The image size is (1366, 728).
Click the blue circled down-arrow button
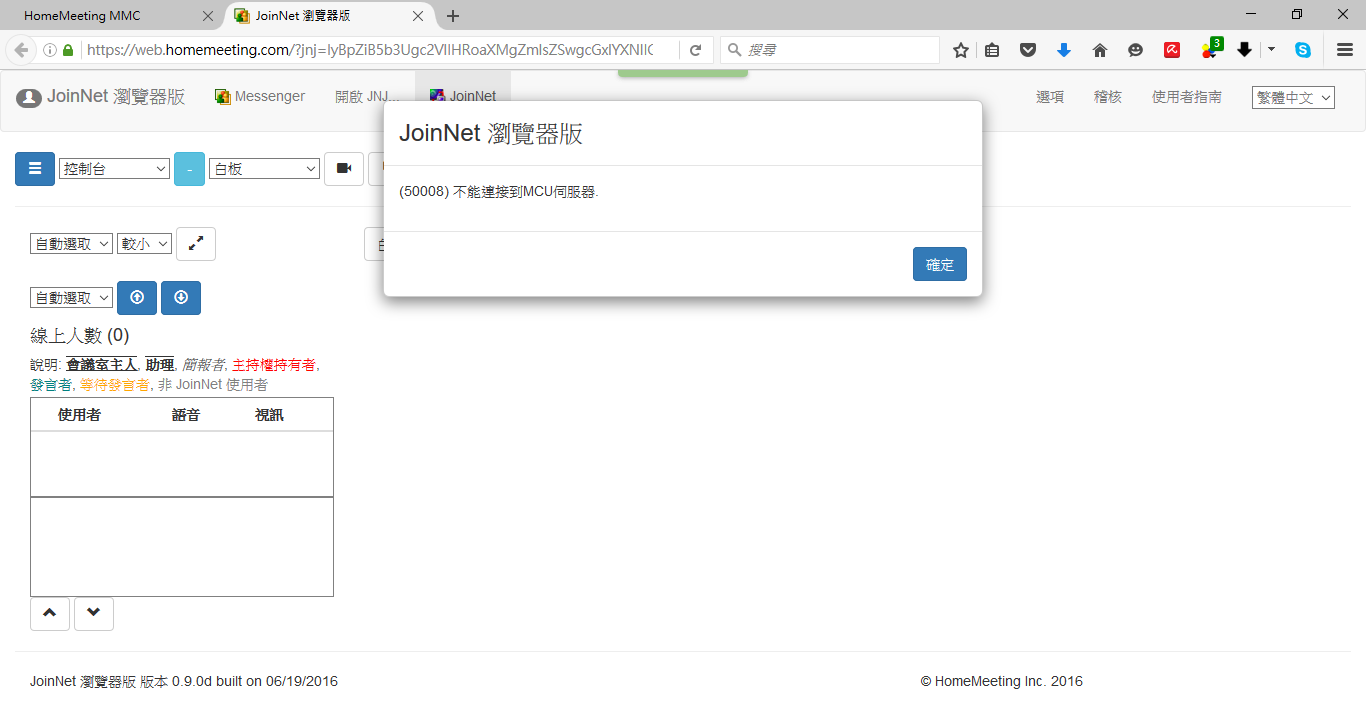tap(181, 298)
